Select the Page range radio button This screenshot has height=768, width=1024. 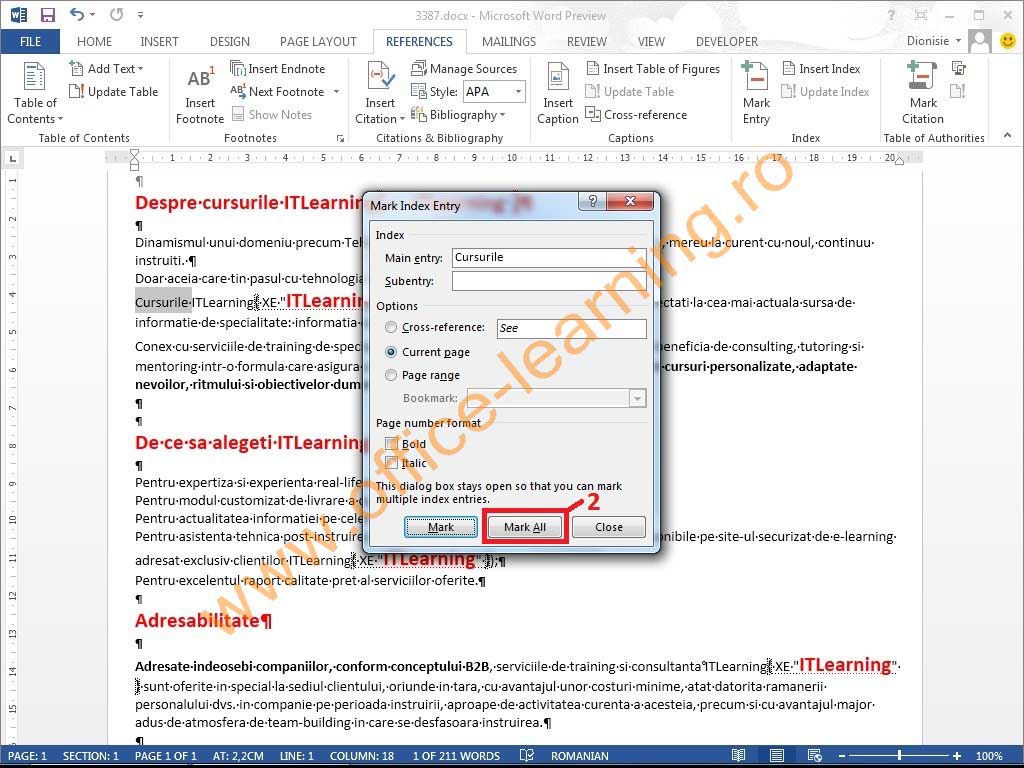pos(391,375)
